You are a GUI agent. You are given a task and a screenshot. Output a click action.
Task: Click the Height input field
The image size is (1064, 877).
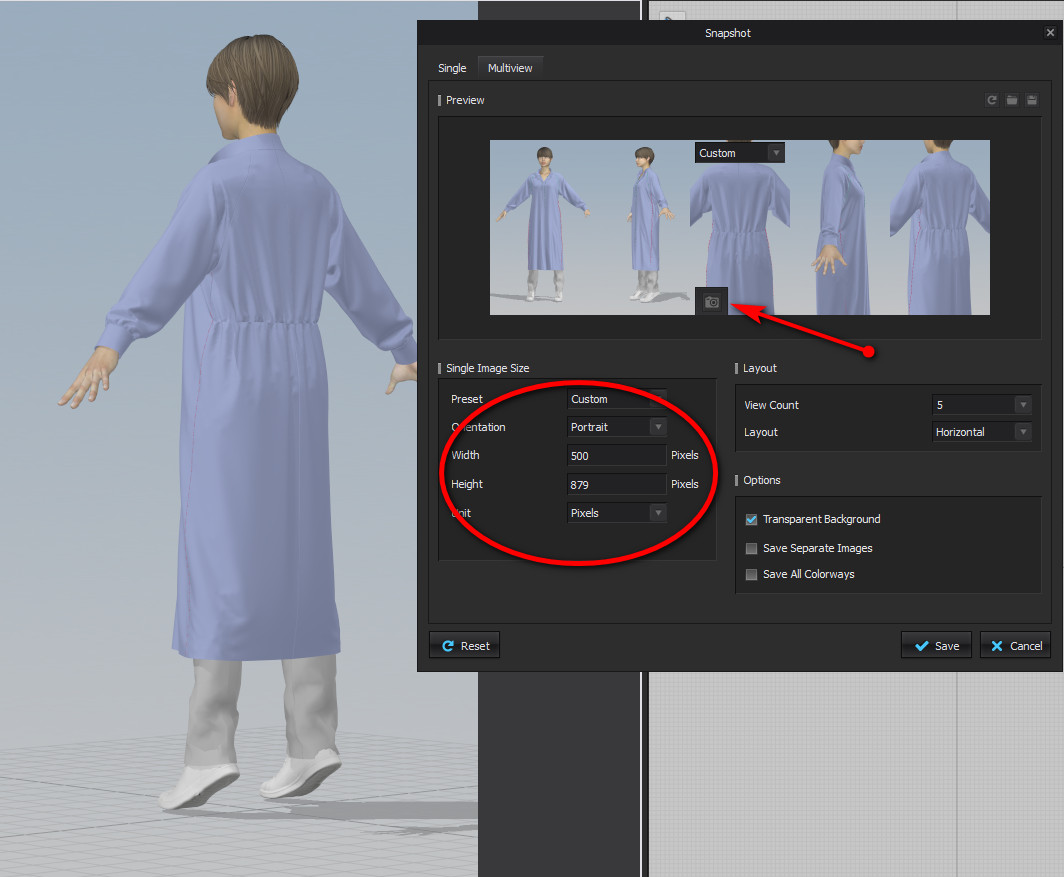615,485
